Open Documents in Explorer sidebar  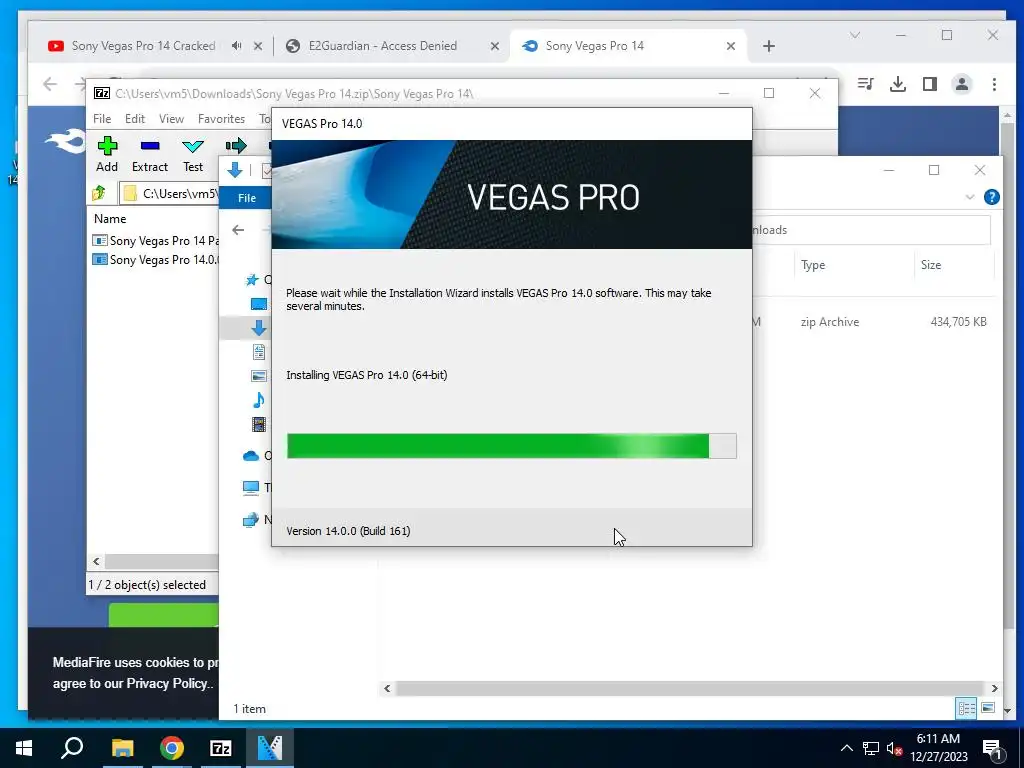259,352
